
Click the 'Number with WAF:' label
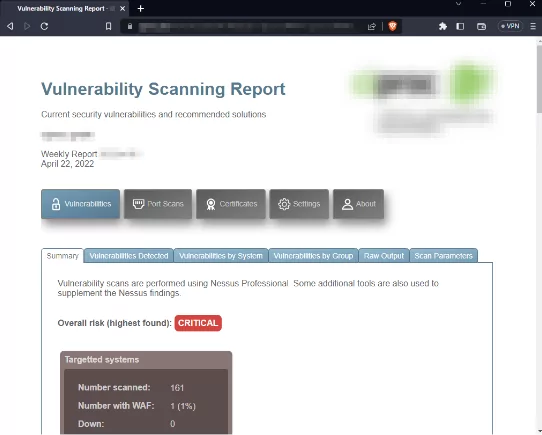(116, 406)
